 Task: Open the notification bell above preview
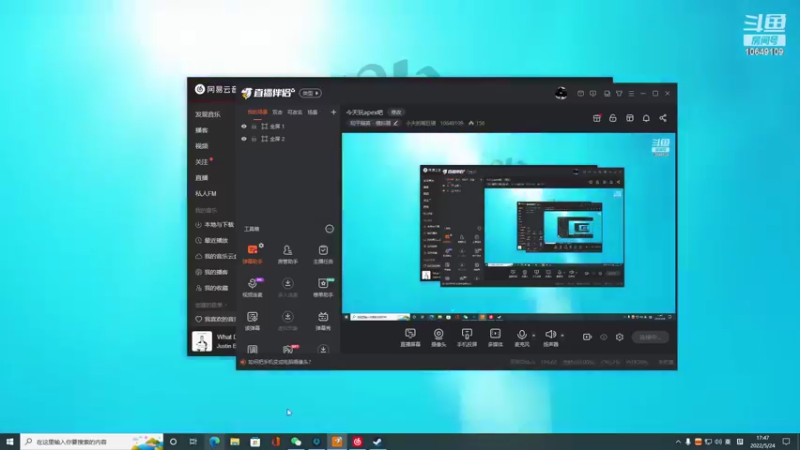(646, 118)
